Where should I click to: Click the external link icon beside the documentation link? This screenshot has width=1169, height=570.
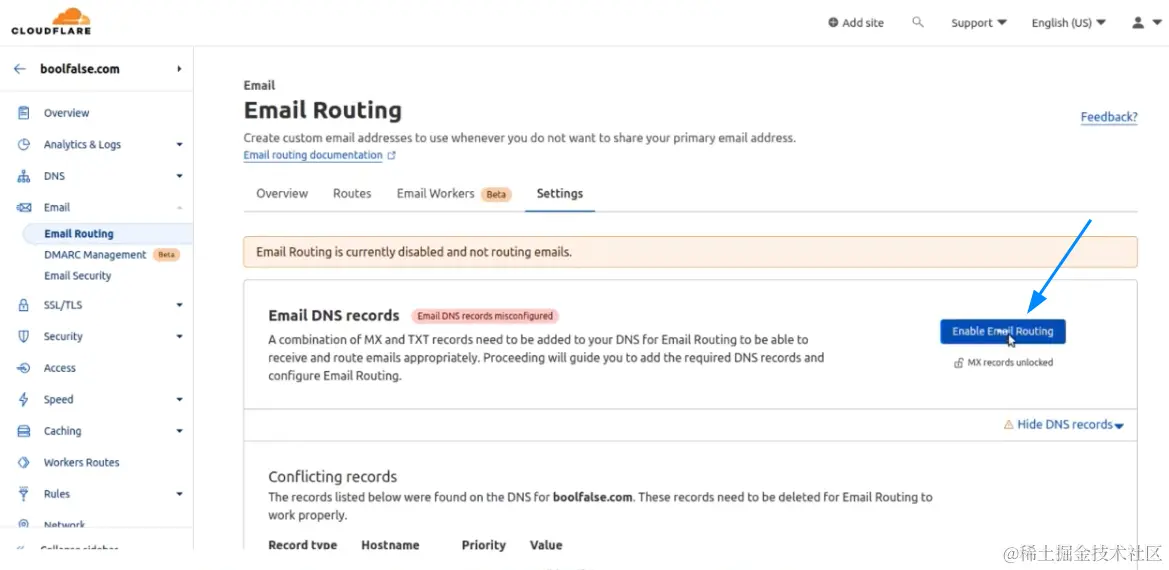pos(391,156)
